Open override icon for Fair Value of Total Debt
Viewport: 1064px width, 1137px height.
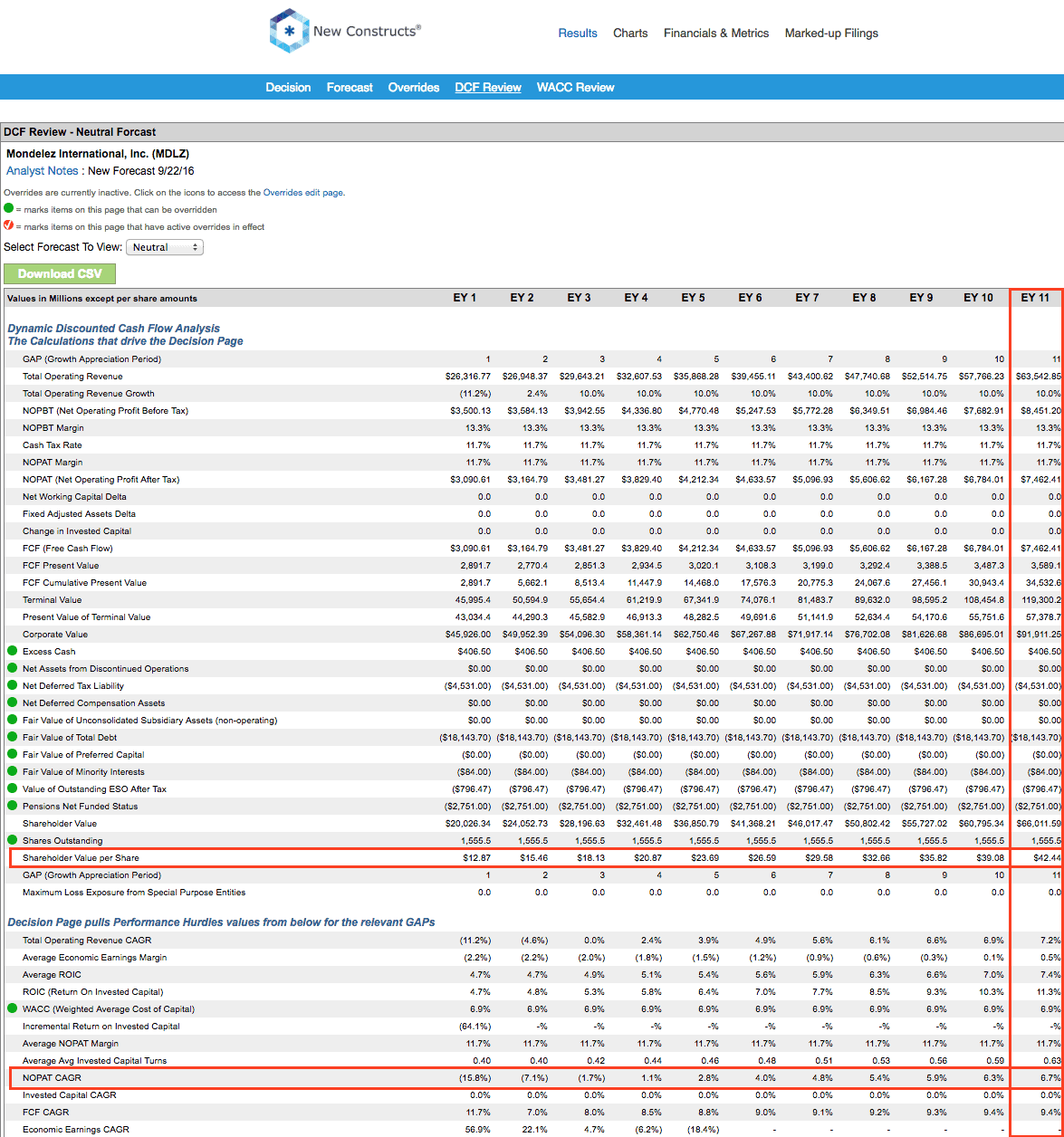click(x=13, y=737)
